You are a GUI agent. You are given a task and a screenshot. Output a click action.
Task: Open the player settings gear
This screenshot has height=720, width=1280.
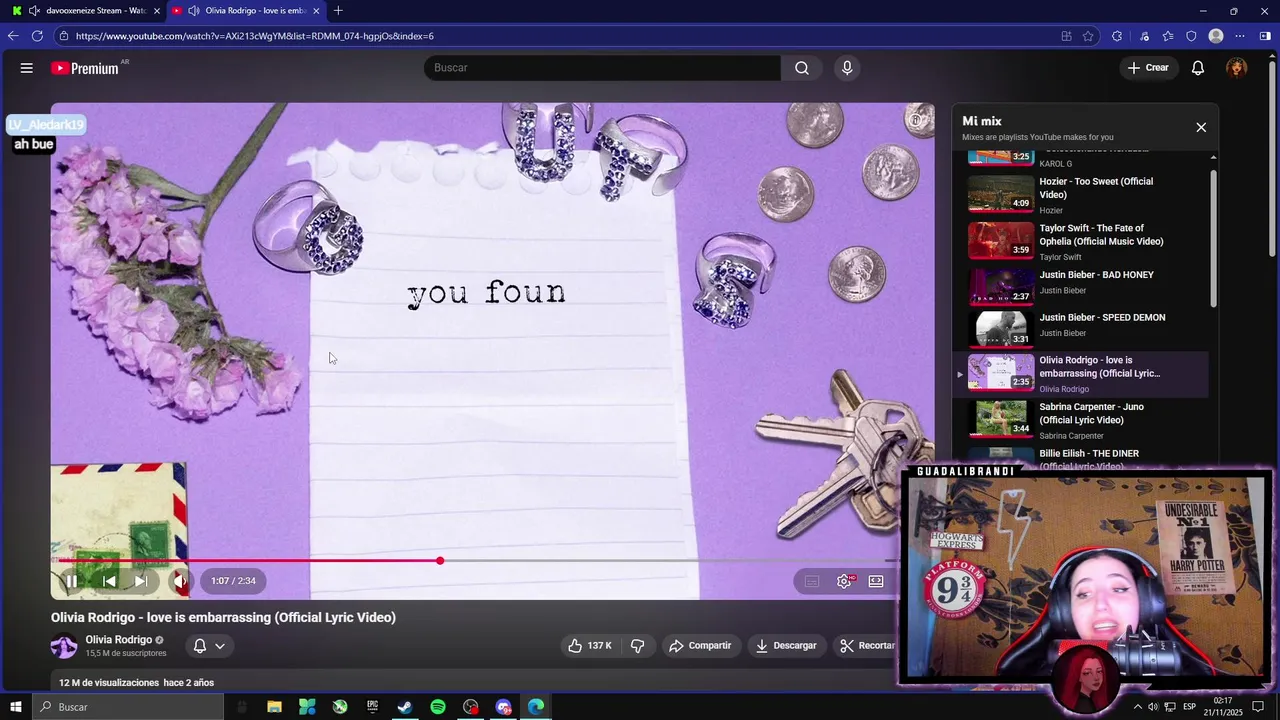pyautogui.click(x=844, y=581)
